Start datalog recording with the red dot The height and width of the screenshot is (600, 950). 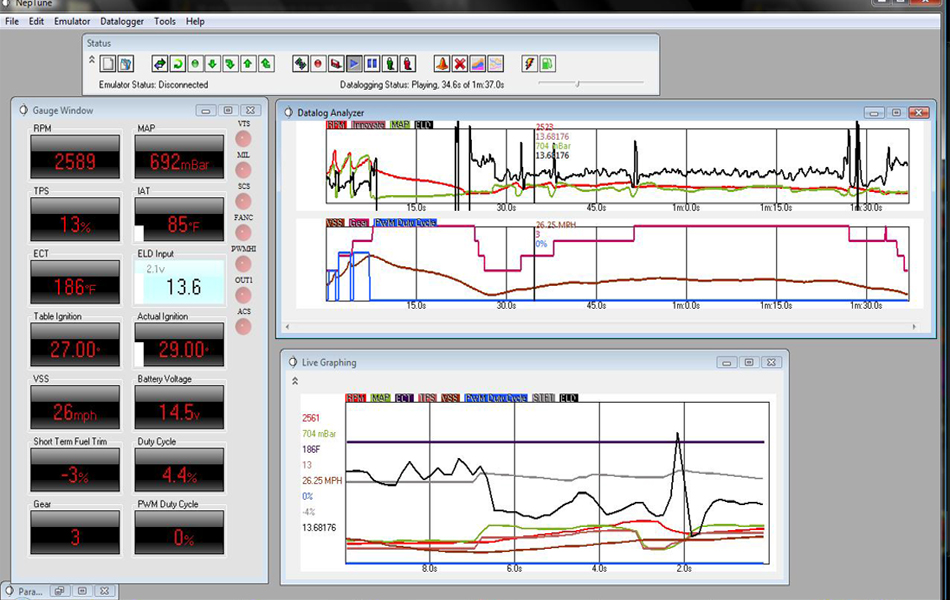point(318,64)
